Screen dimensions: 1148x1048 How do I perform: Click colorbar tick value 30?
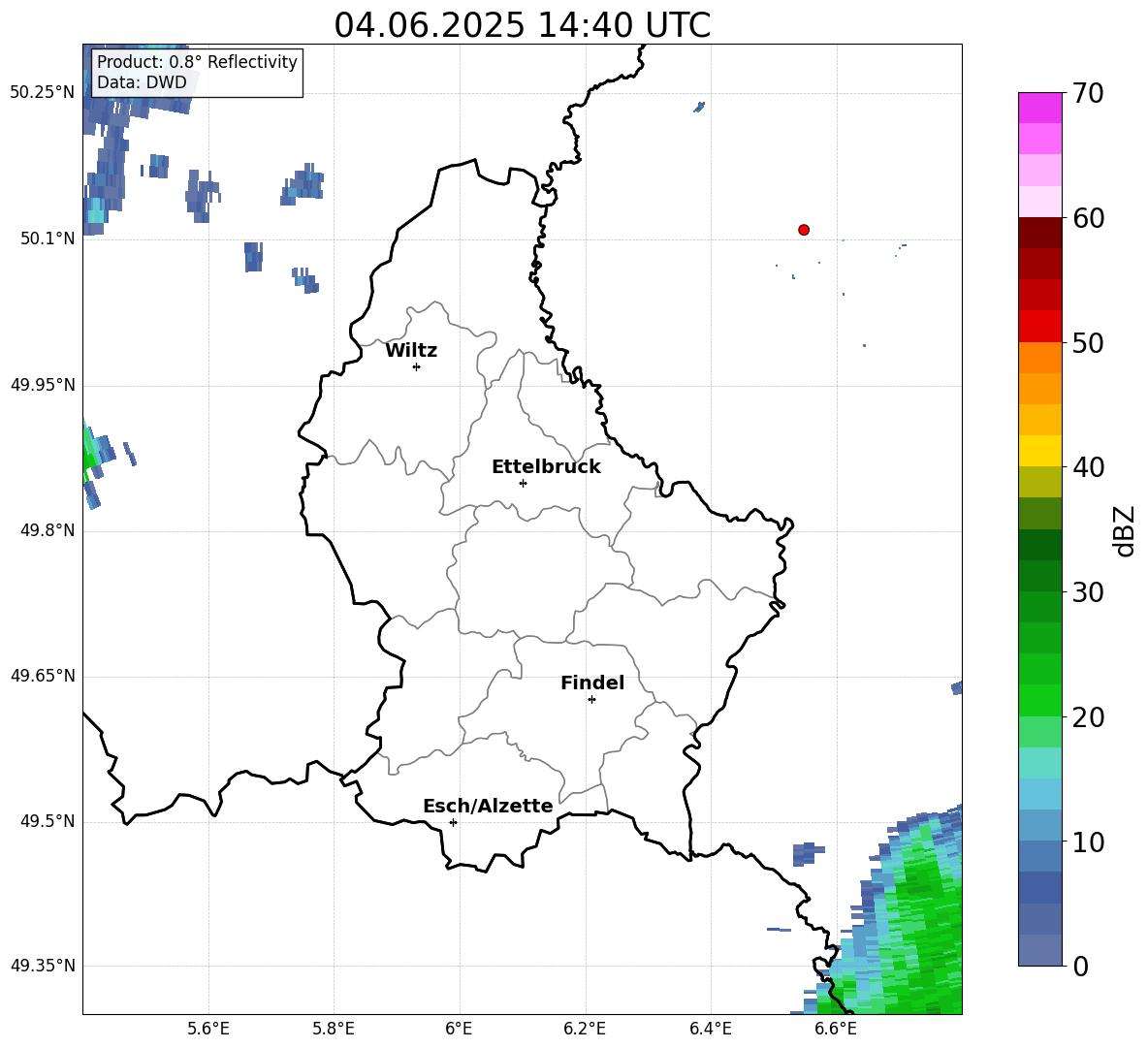[x=1088, y=592]
